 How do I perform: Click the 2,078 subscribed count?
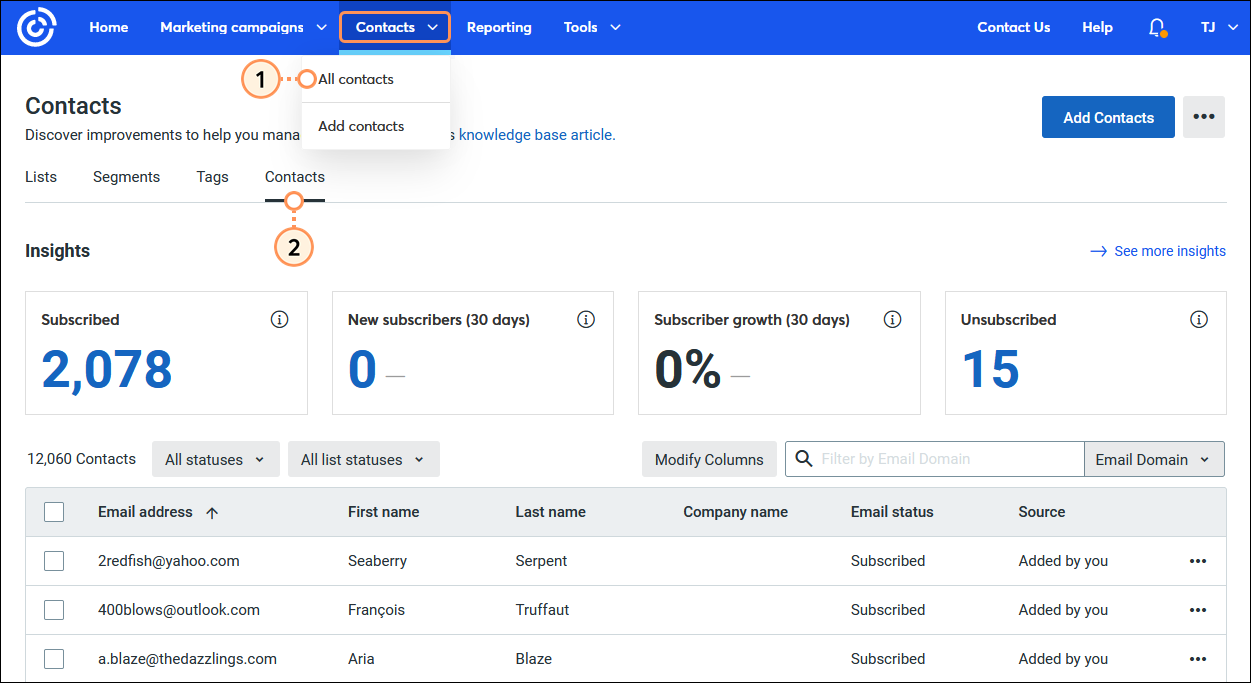tap(107, 370)
